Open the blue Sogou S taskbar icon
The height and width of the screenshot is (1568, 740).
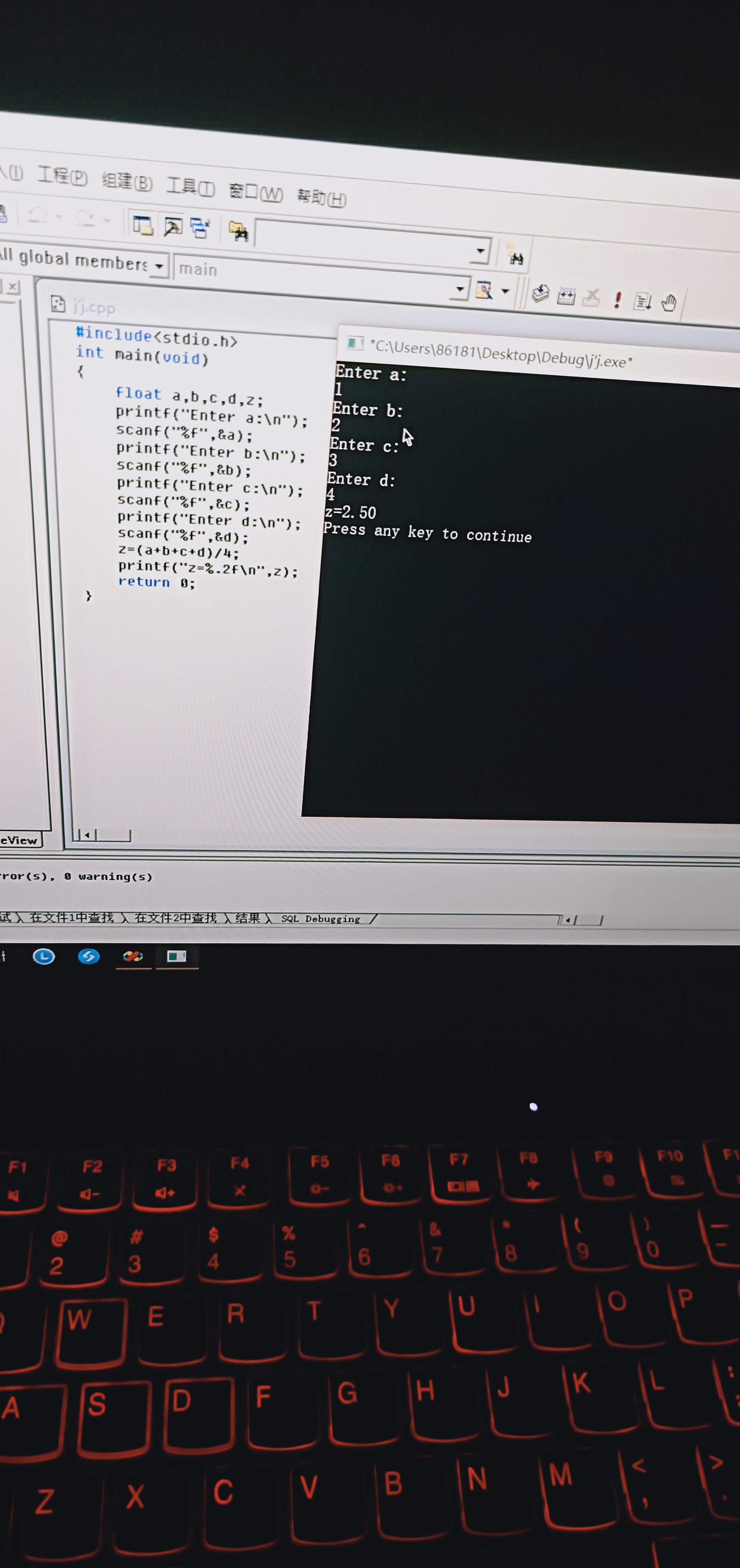[x=89, y=956]
